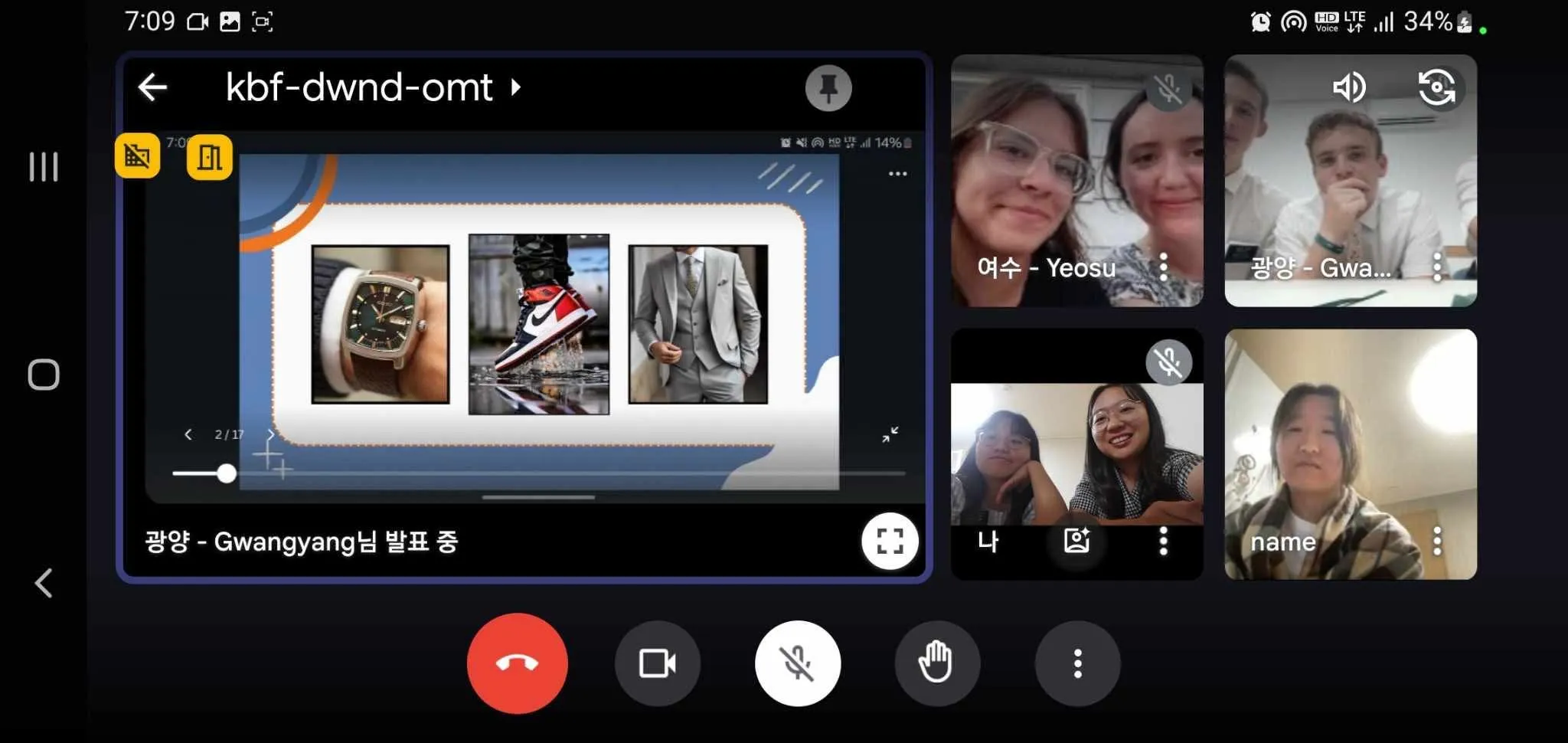Open more options in bottom call bar
This screenshot has width=1568, height=743.
tap(1077, 663)
